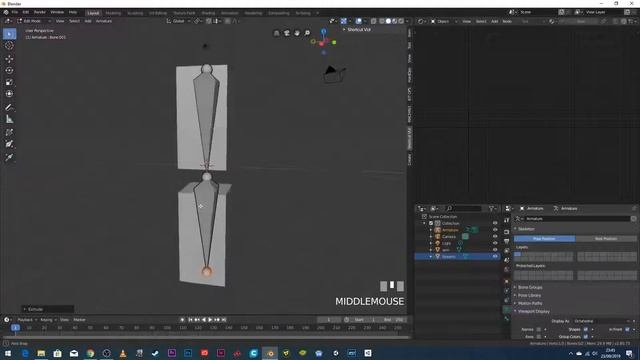Toggle the Shapes display checkbox

click(x=586, y=329)
